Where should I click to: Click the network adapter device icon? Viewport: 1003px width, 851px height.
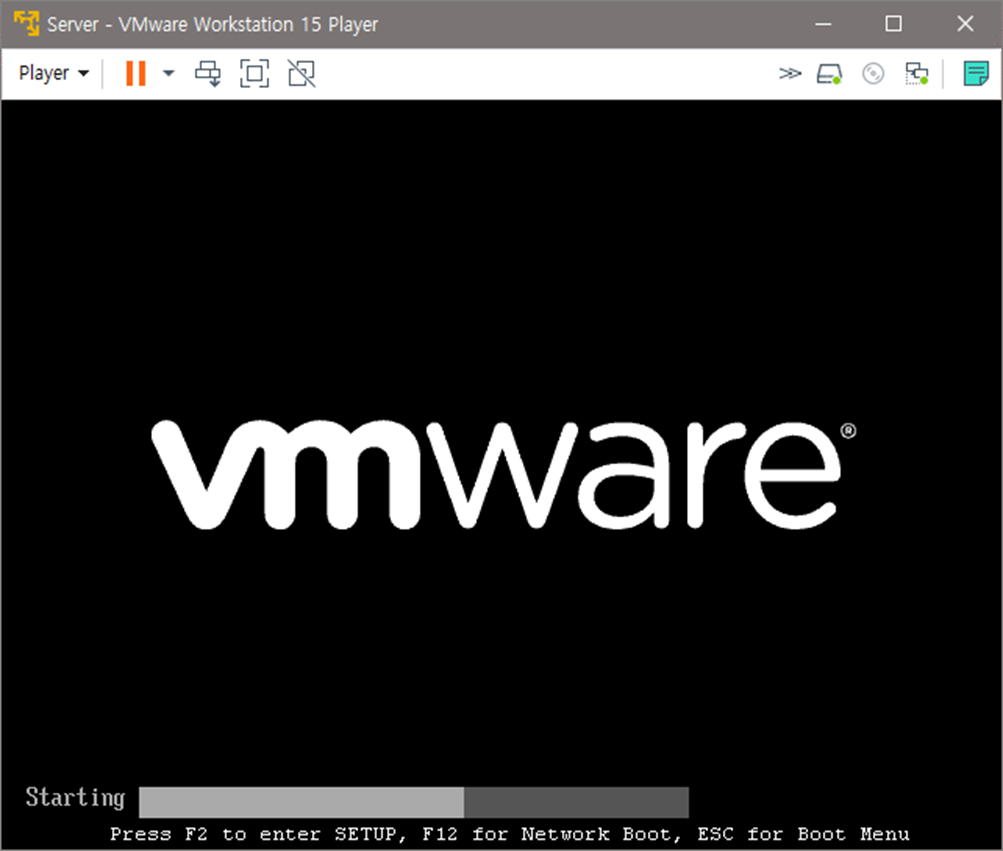click(916, 73)
